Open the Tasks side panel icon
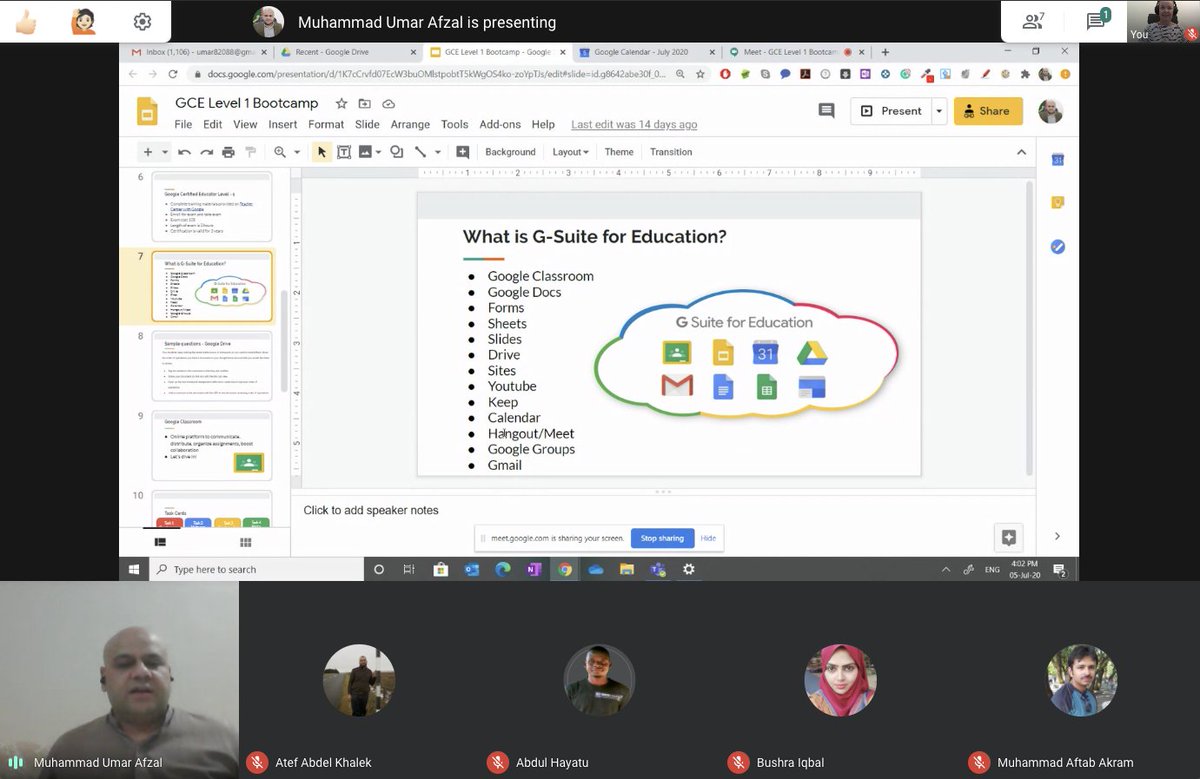 [1057, 246]
